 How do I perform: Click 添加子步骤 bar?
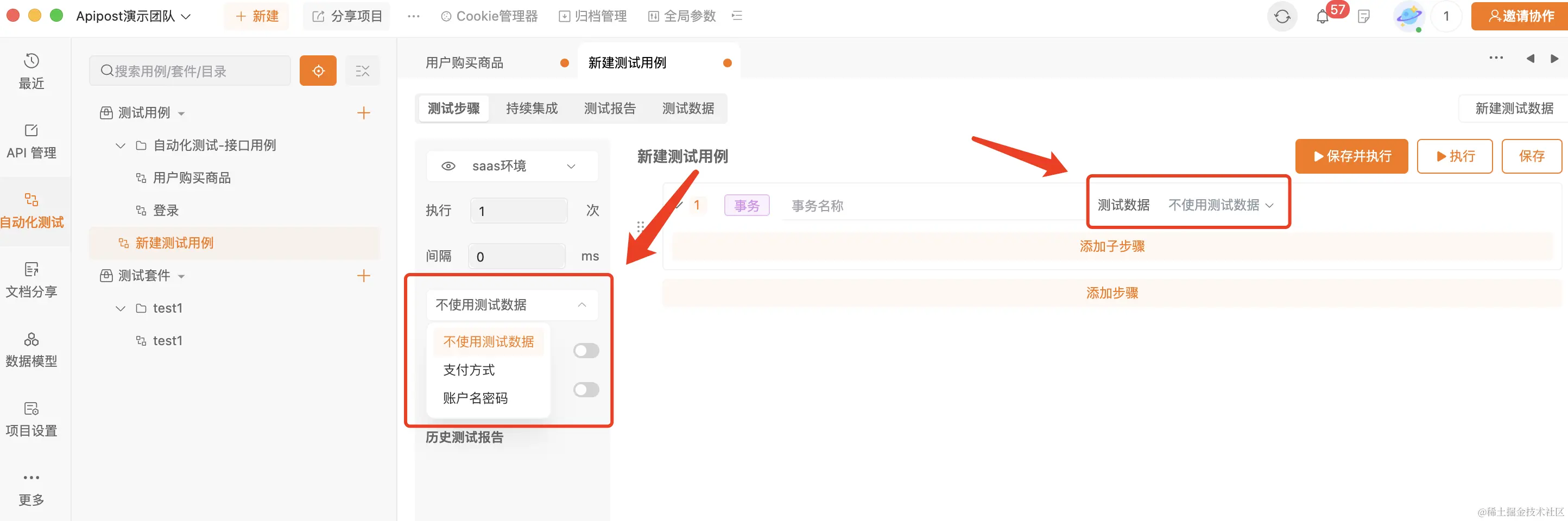point(1112,246)
